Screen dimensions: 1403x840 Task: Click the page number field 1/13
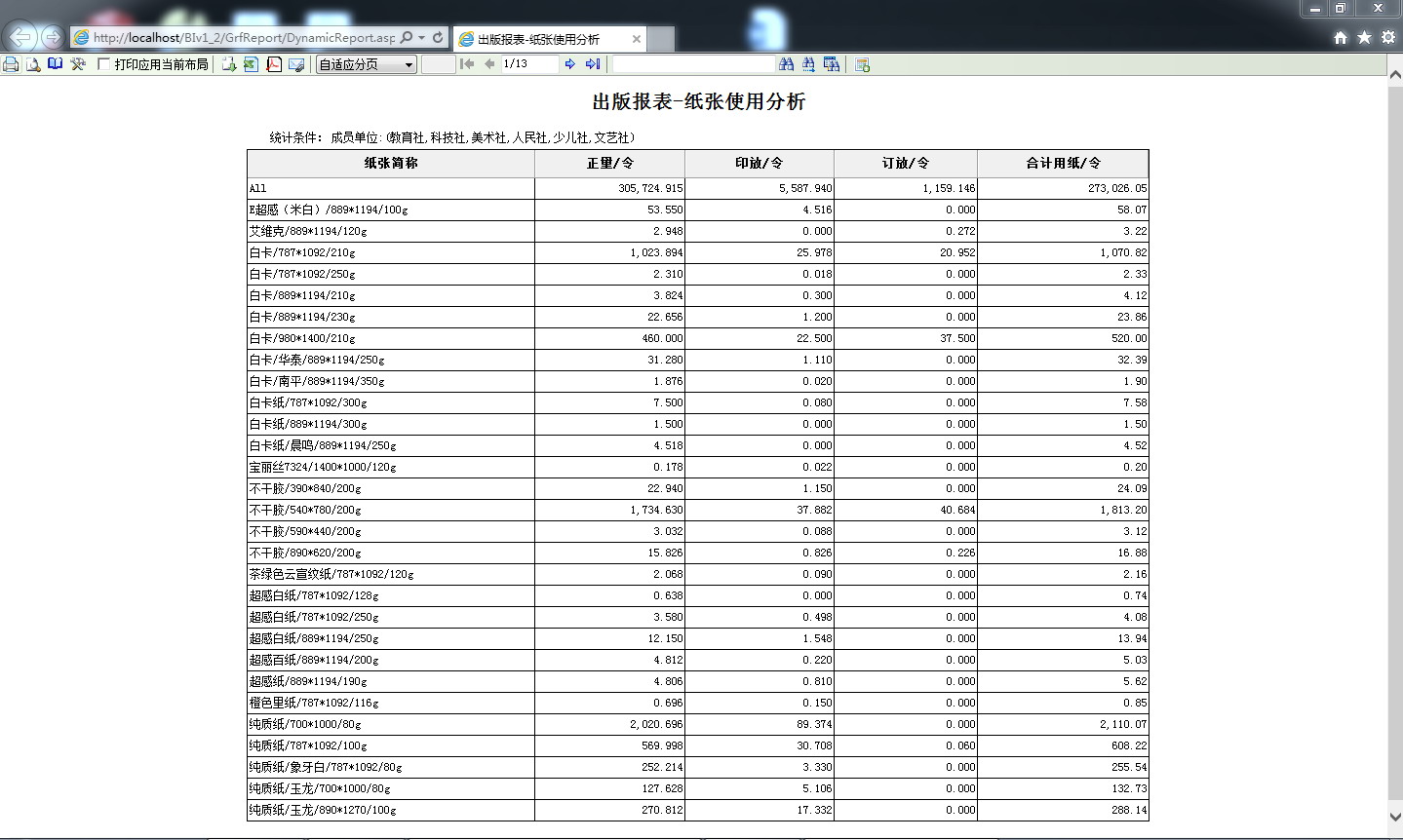pyautogui.click(x=528, y=64)
